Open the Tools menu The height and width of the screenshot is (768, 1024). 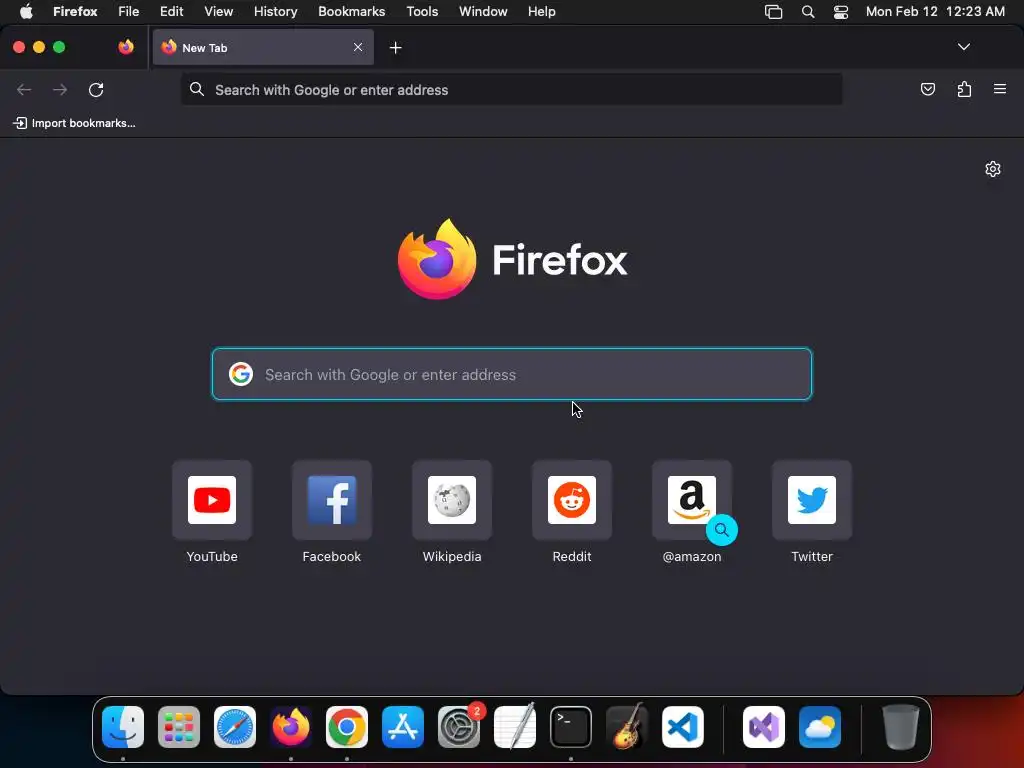click(x=422, y=12)
